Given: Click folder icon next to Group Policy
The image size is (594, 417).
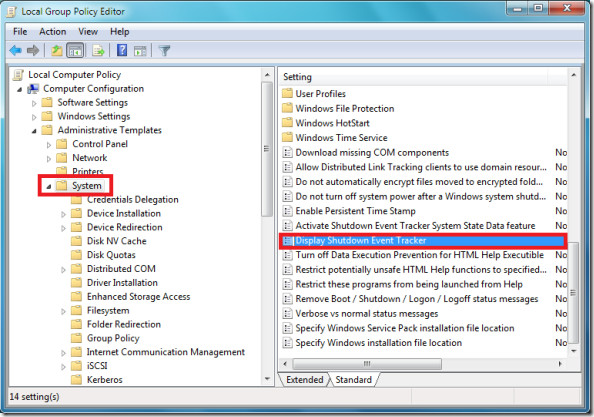Looking at the screenshot, I should pos(77,338).
